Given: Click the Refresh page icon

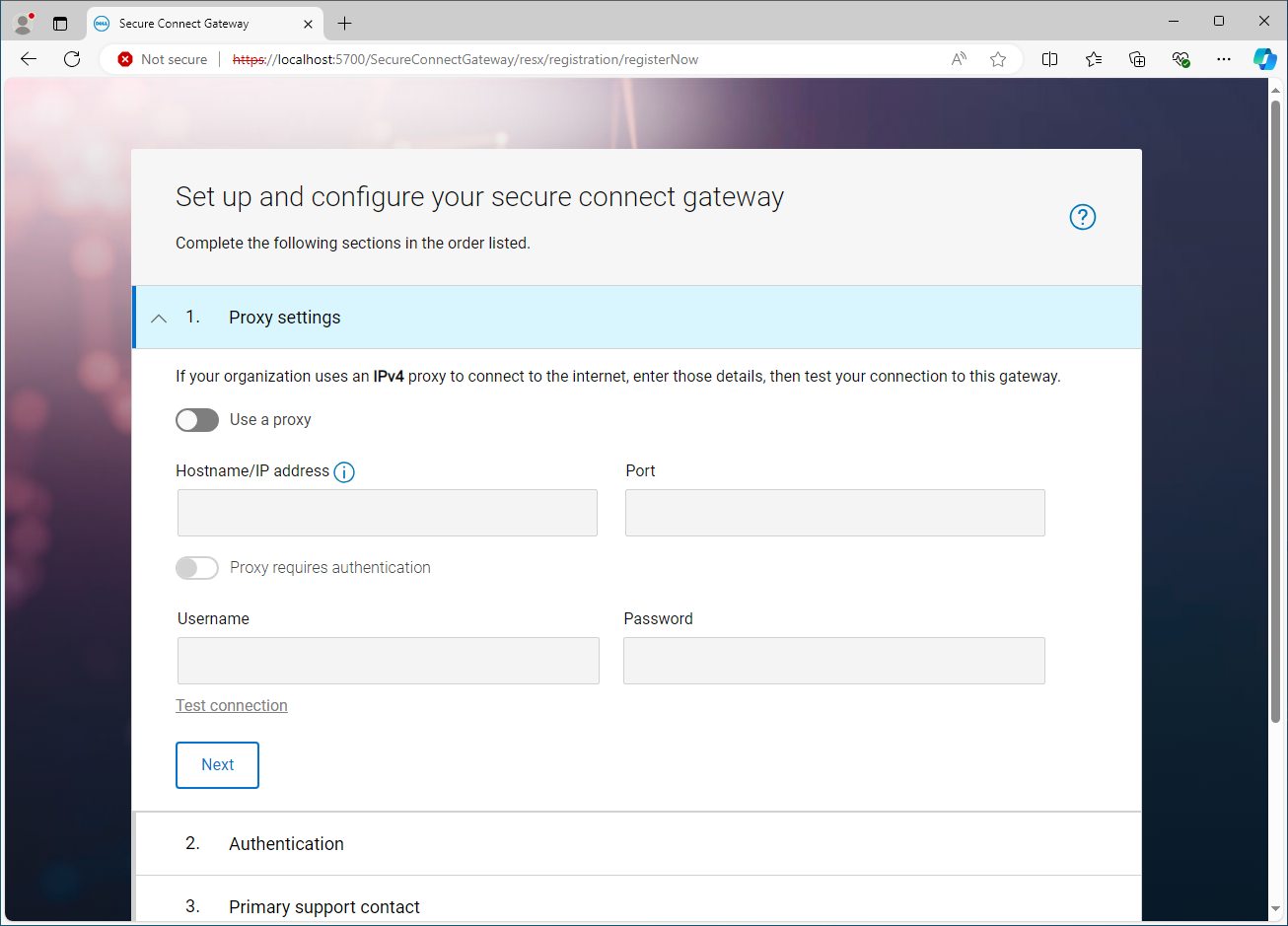Looking at the screenshot, I should click(71, 59).
